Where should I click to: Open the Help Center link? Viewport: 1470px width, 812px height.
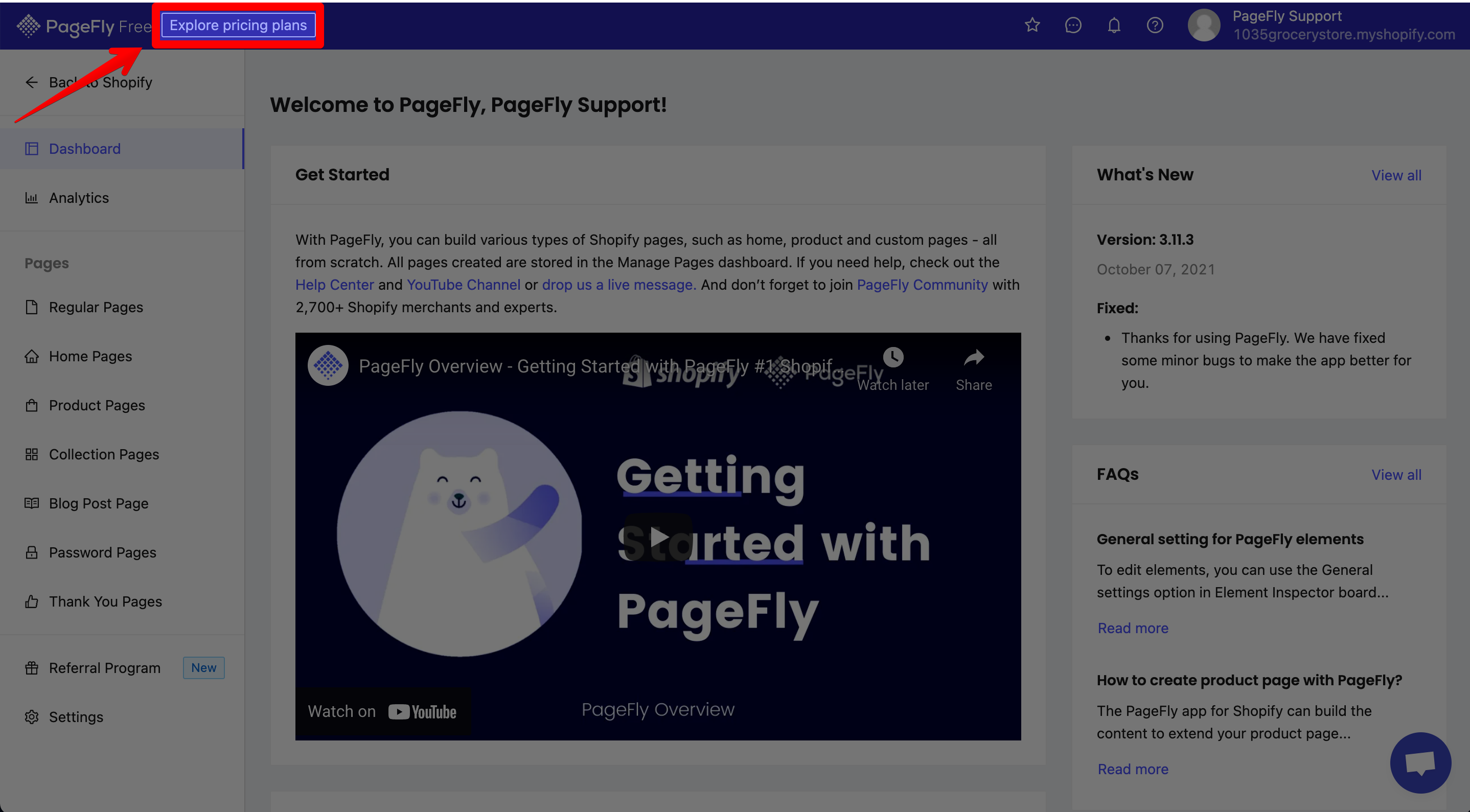click(x=334, y=285)
